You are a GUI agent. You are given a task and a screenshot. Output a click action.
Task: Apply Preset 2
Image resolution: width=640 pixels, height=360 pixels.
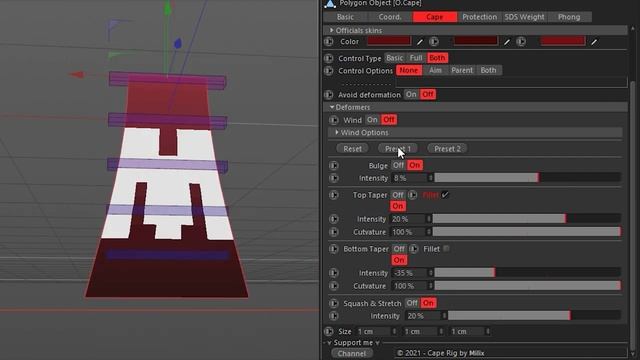(447, 149)
